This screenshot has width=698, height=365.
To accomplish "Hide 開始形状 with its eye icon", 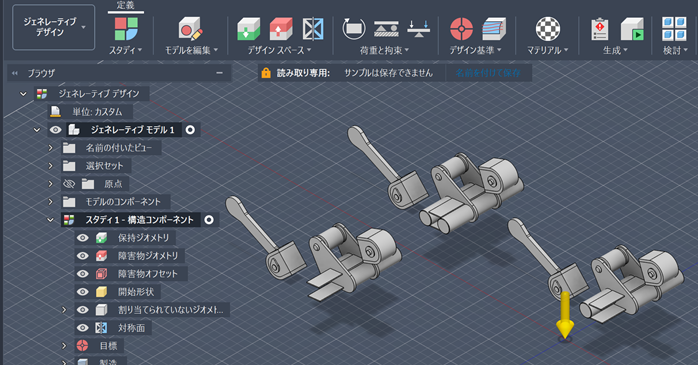I will 82,292.
